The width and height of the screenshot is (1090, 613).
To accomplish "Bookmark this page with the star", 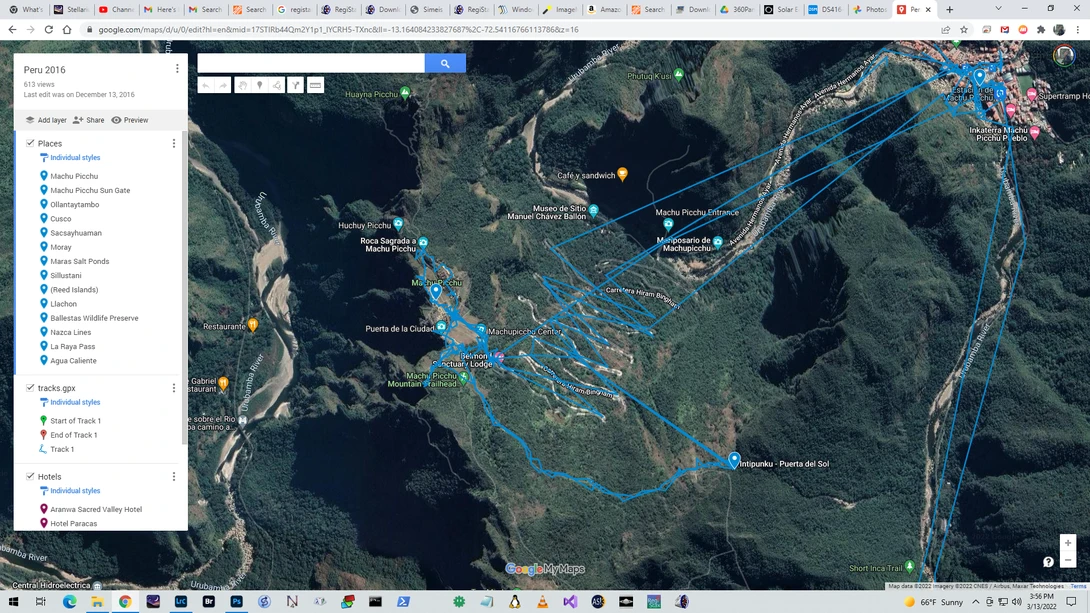I will pyautogui.click(x=963, y=30).
